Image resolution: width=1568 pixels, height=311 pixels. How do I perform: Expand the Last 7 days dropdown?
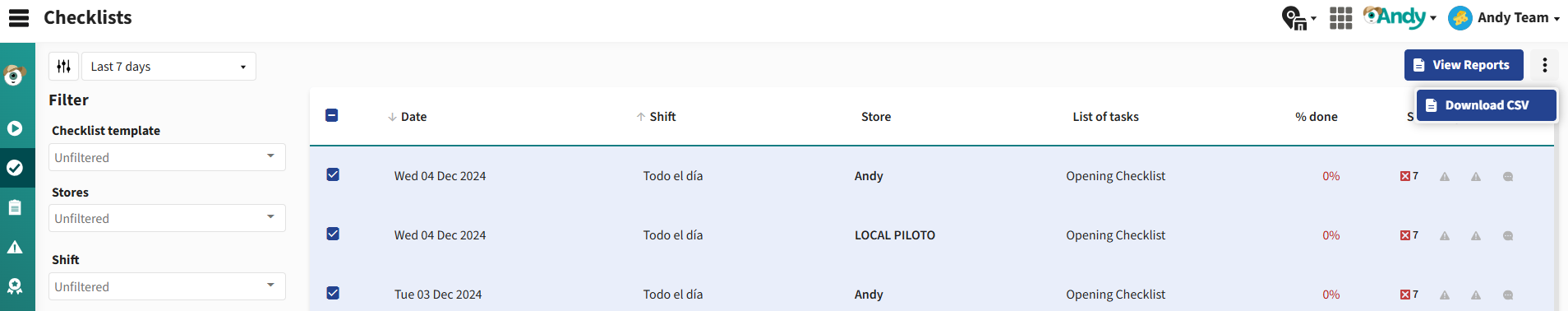168,67
